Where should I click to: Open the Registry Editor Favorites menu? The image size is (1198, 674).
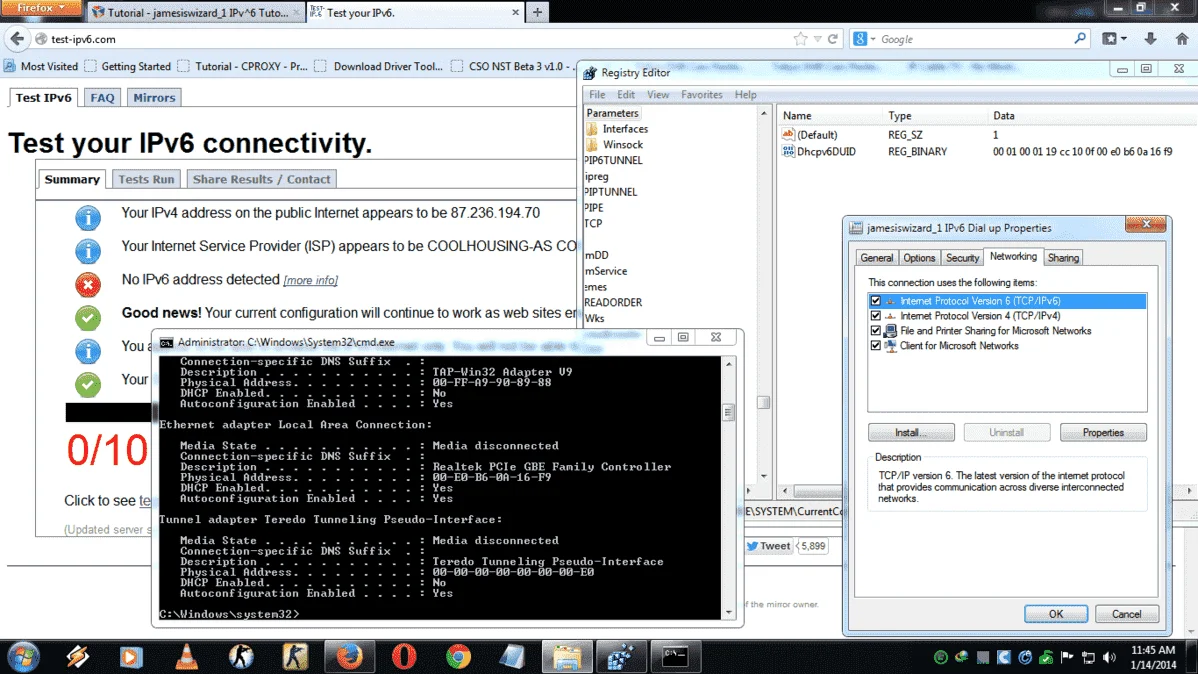tap(701, 95)
